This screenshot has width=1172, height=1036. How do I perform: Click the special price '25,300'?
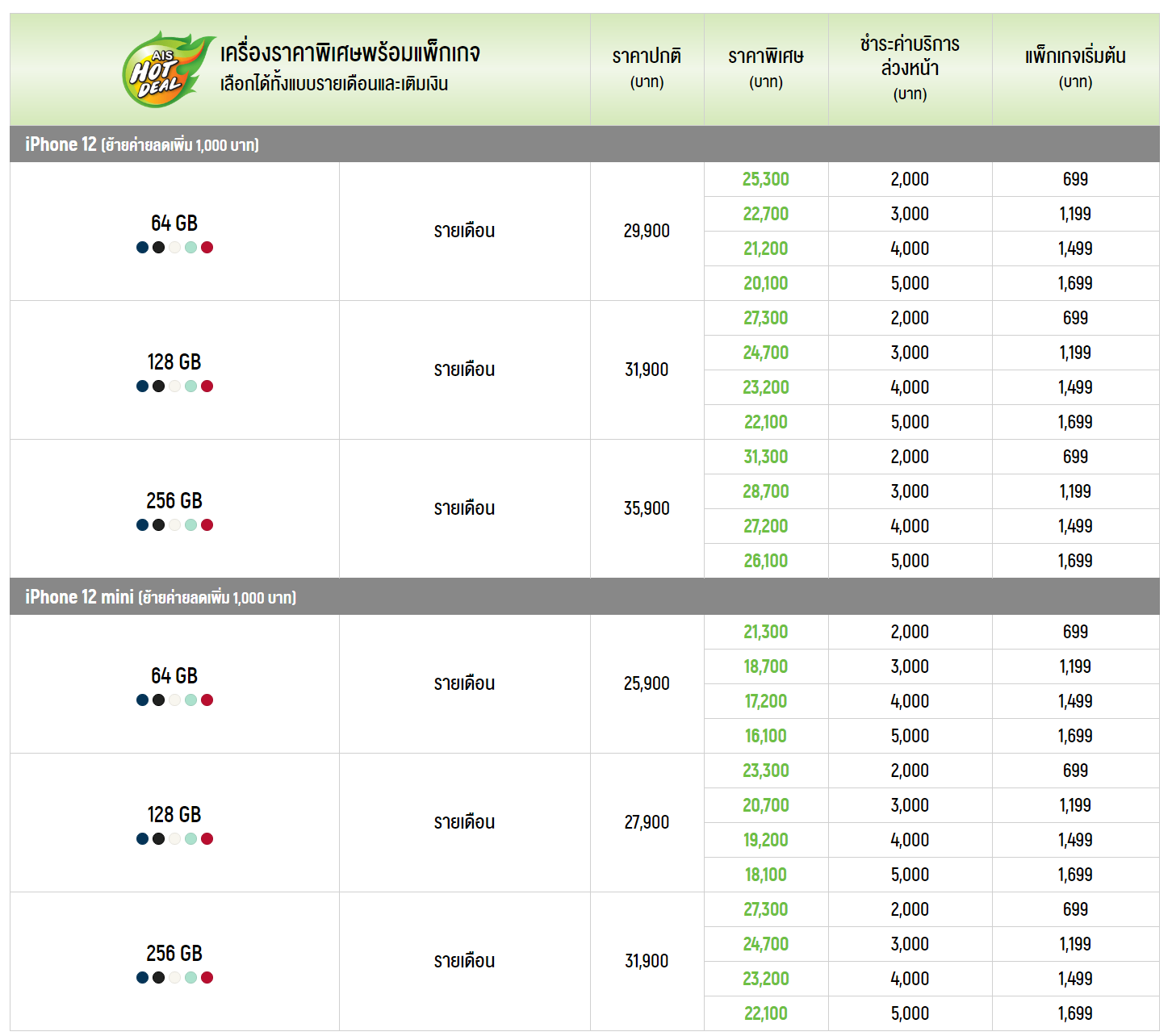tap(766, 179)
